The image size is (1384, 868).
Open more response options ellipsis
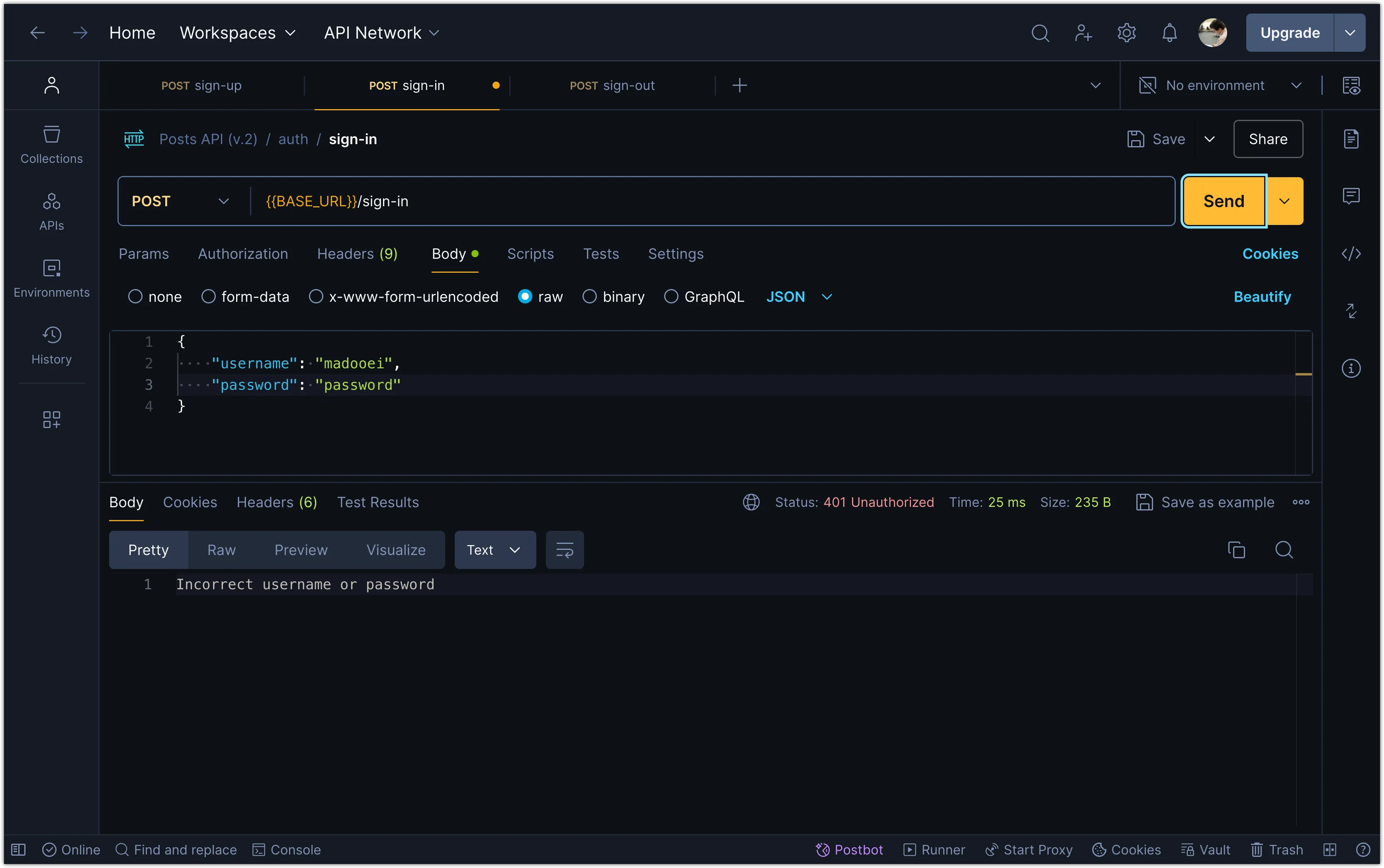click(x=1301, y=502)
